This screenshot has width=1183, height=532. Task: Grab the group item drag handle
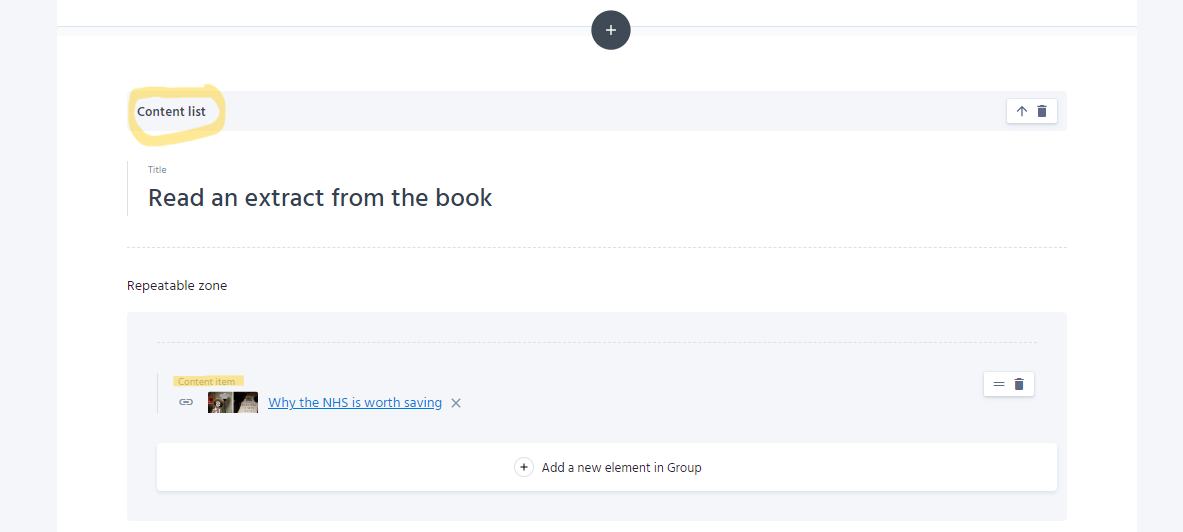coord(998,384)
